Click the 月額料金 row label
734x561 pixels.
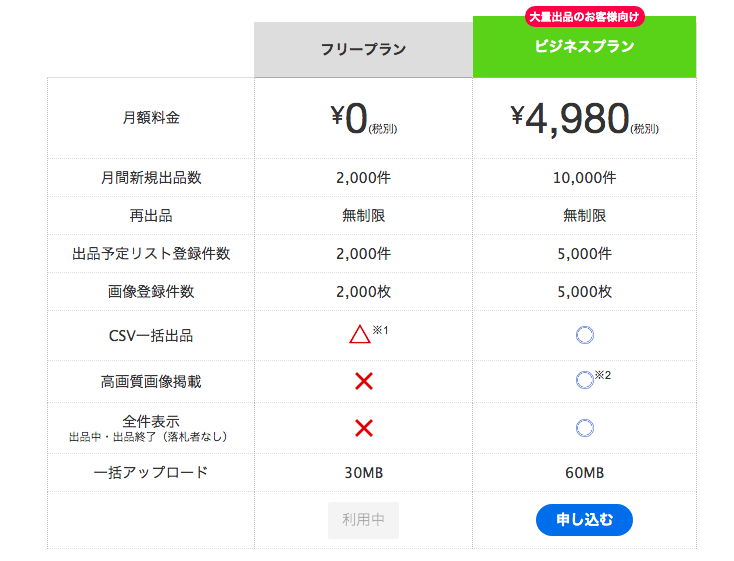151,118
